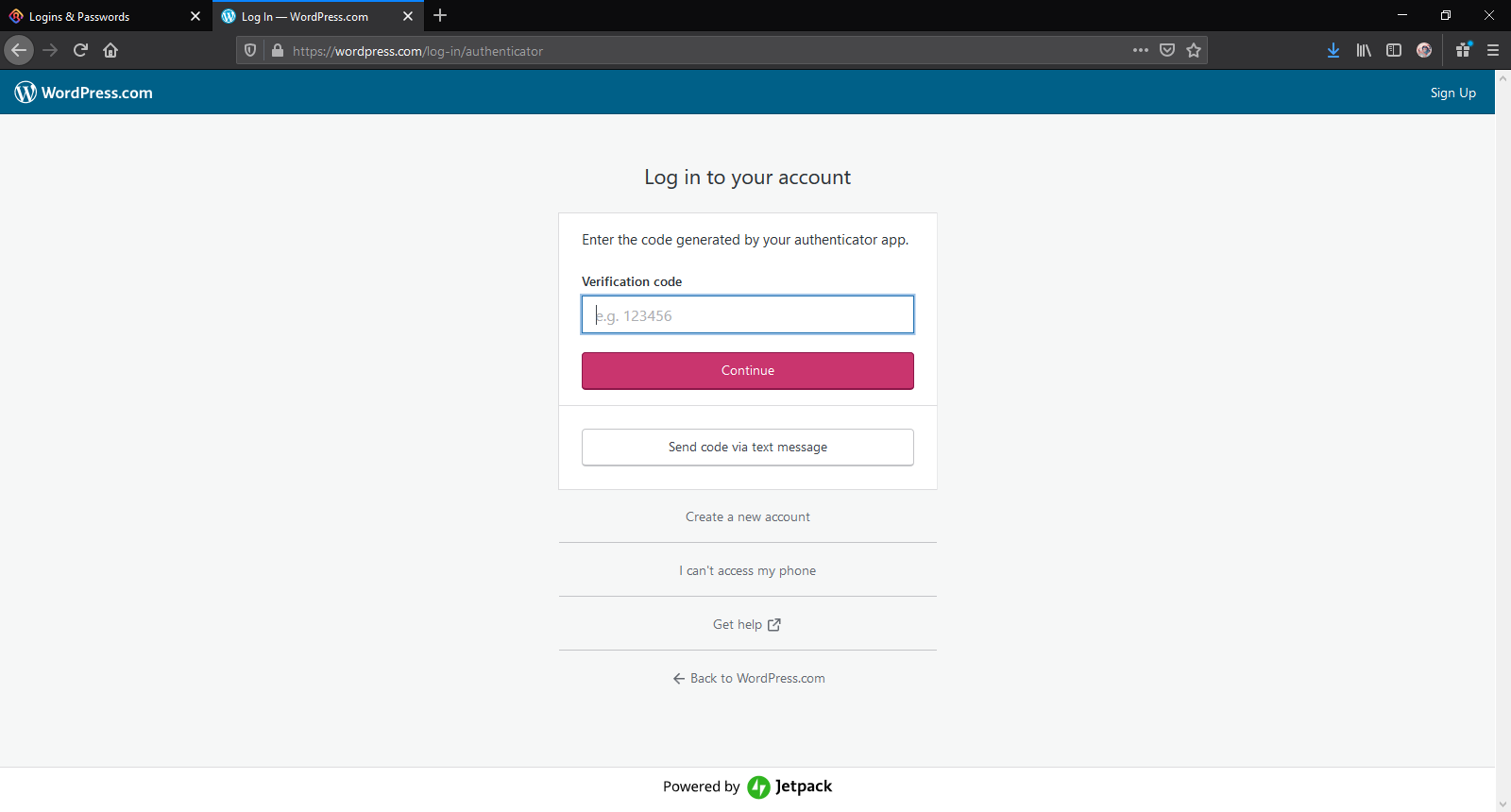Click the WordPress.com logo
1511x812 pixels.
coord(84,93)
